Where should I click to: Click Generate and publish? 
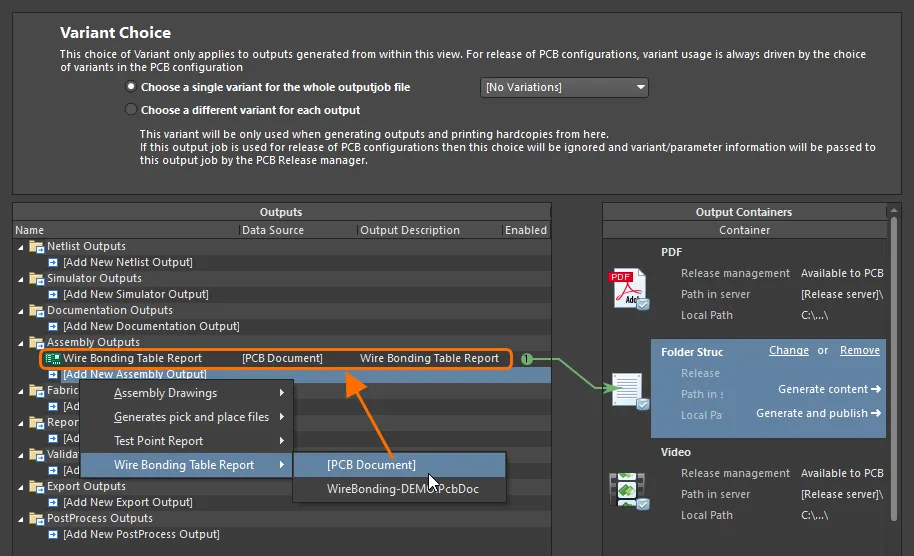(818, 413)
